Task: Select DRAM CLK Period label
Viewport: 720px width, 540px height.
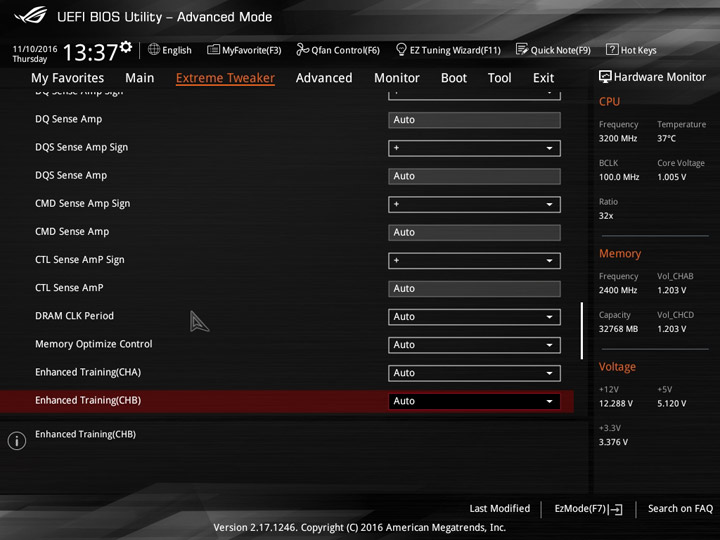Action: [x=74, y=316]
